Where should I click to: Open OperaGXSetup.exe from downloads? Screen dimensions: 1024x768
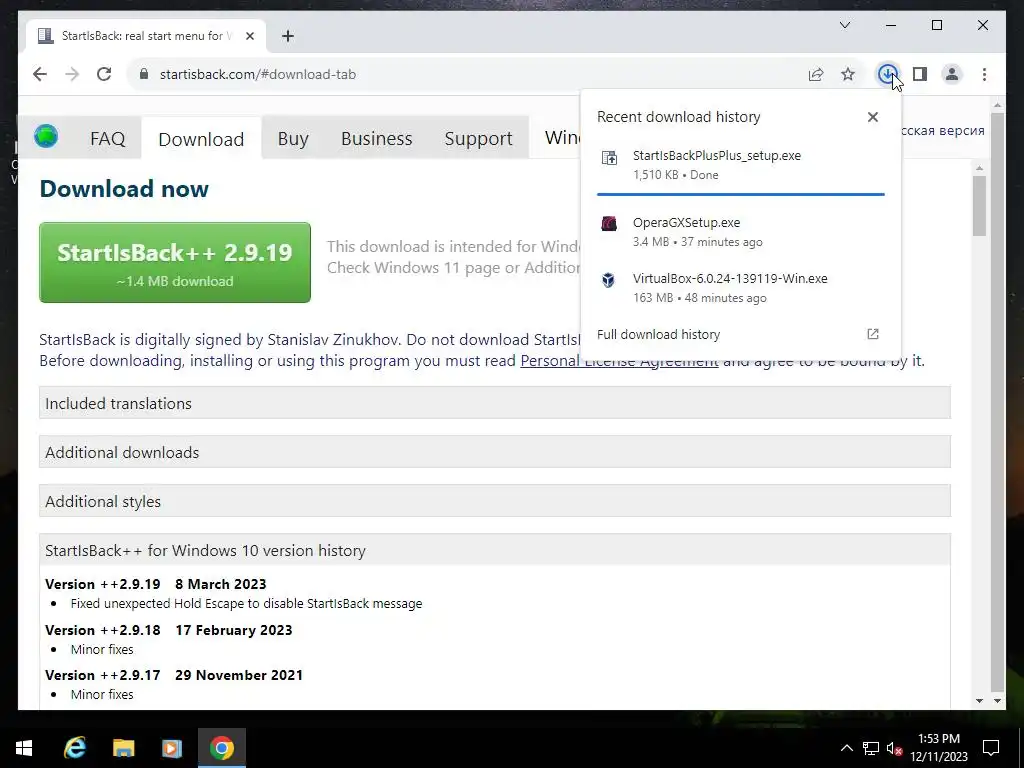coord(741,232)
